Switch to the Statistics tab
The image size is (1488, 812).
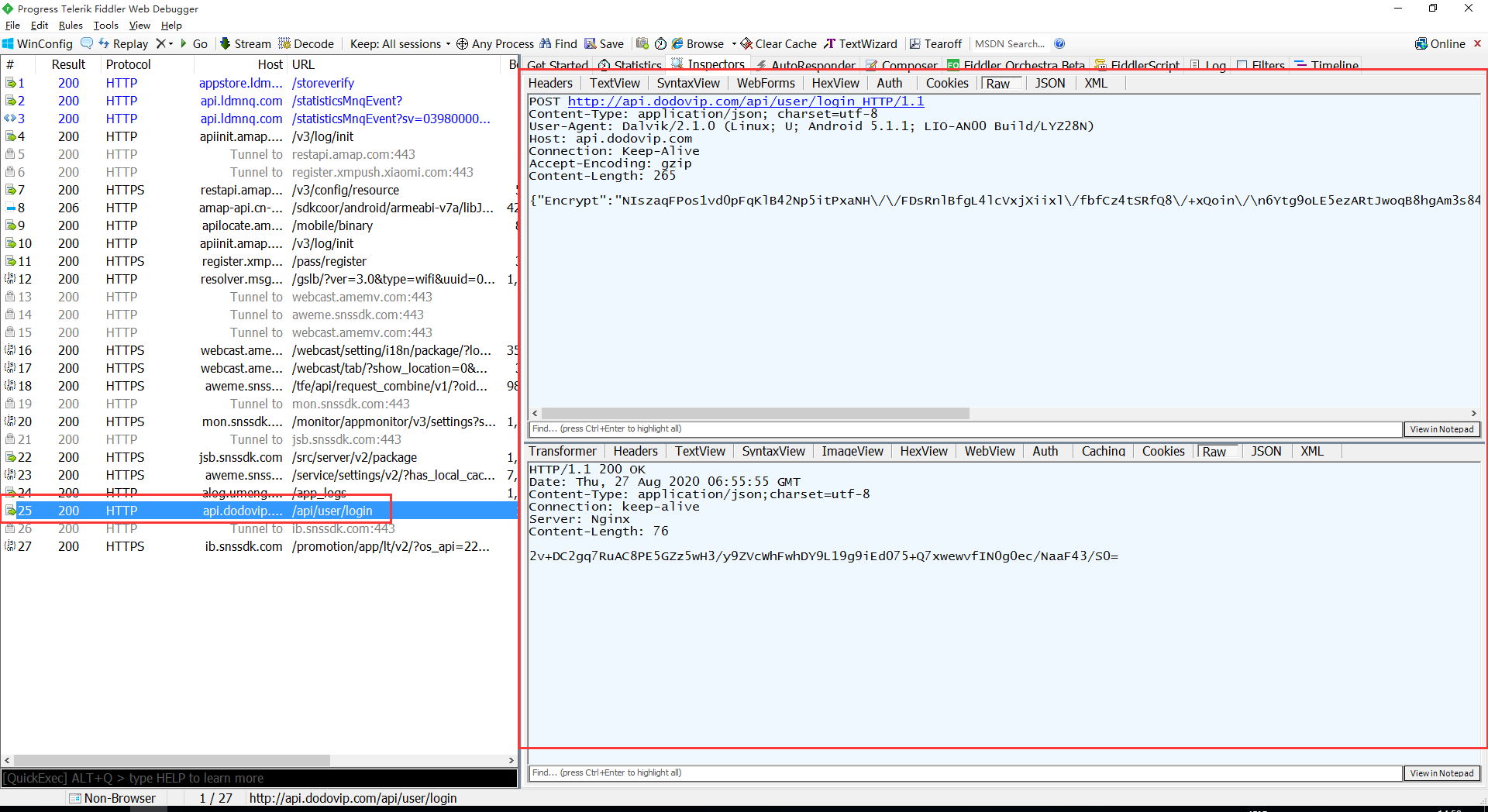[631, 65]
